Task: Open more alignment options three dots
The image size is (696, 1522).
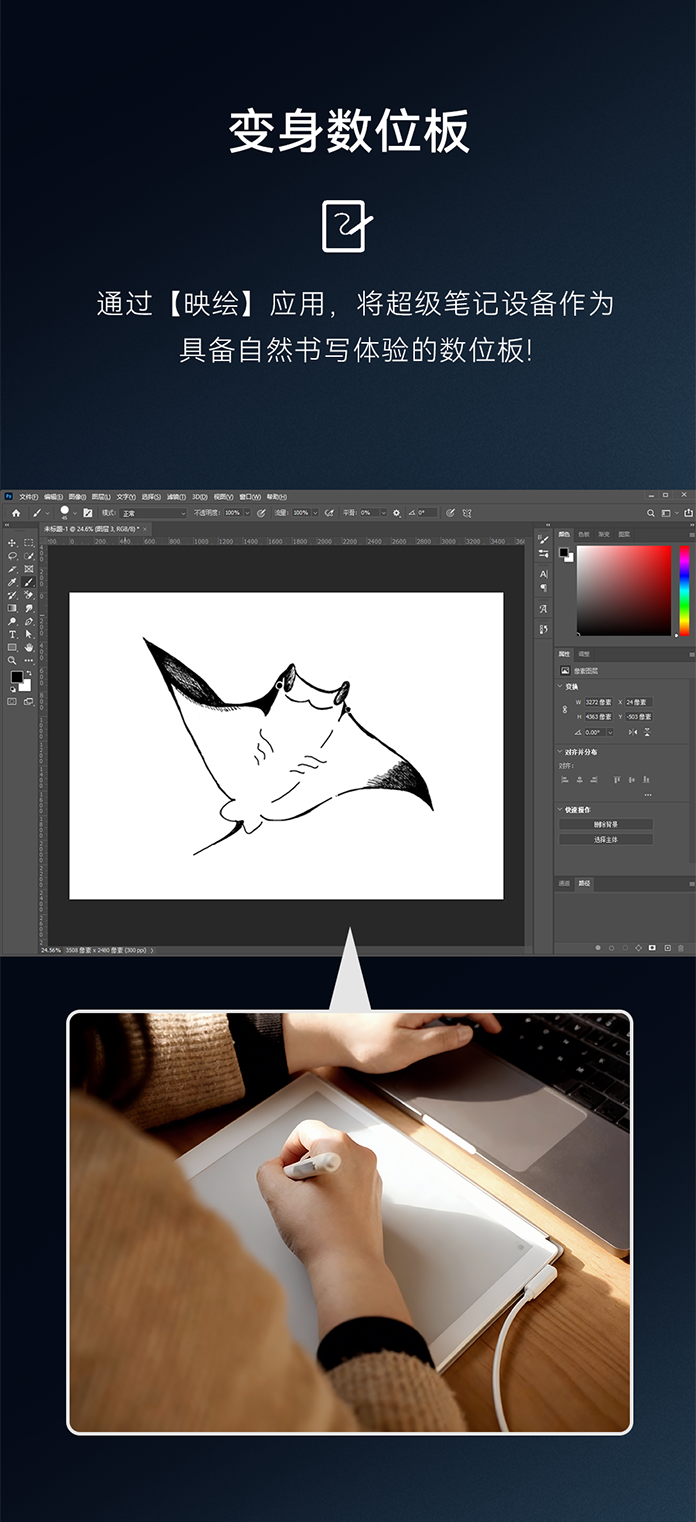Action: 648,795
